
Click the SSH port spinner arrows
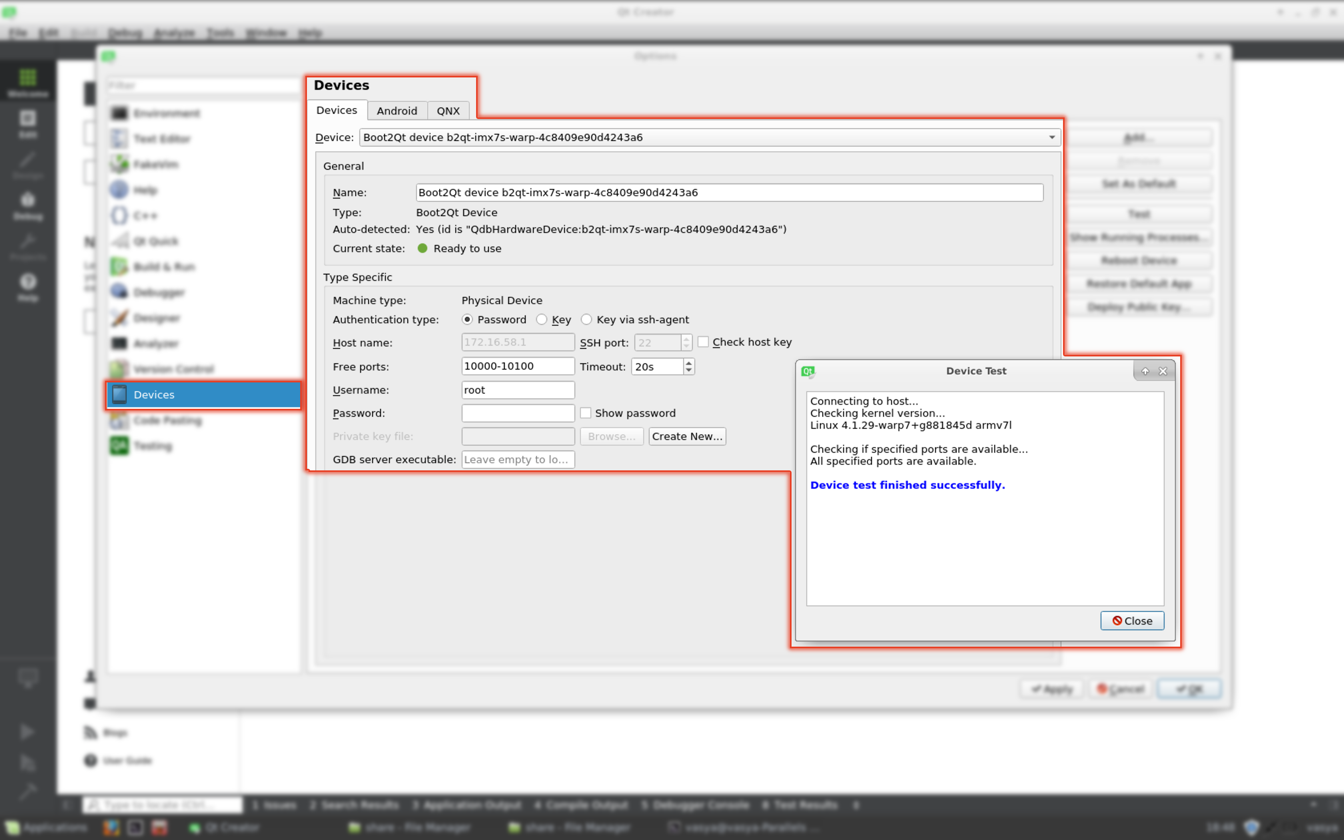[x=686, y=342]
